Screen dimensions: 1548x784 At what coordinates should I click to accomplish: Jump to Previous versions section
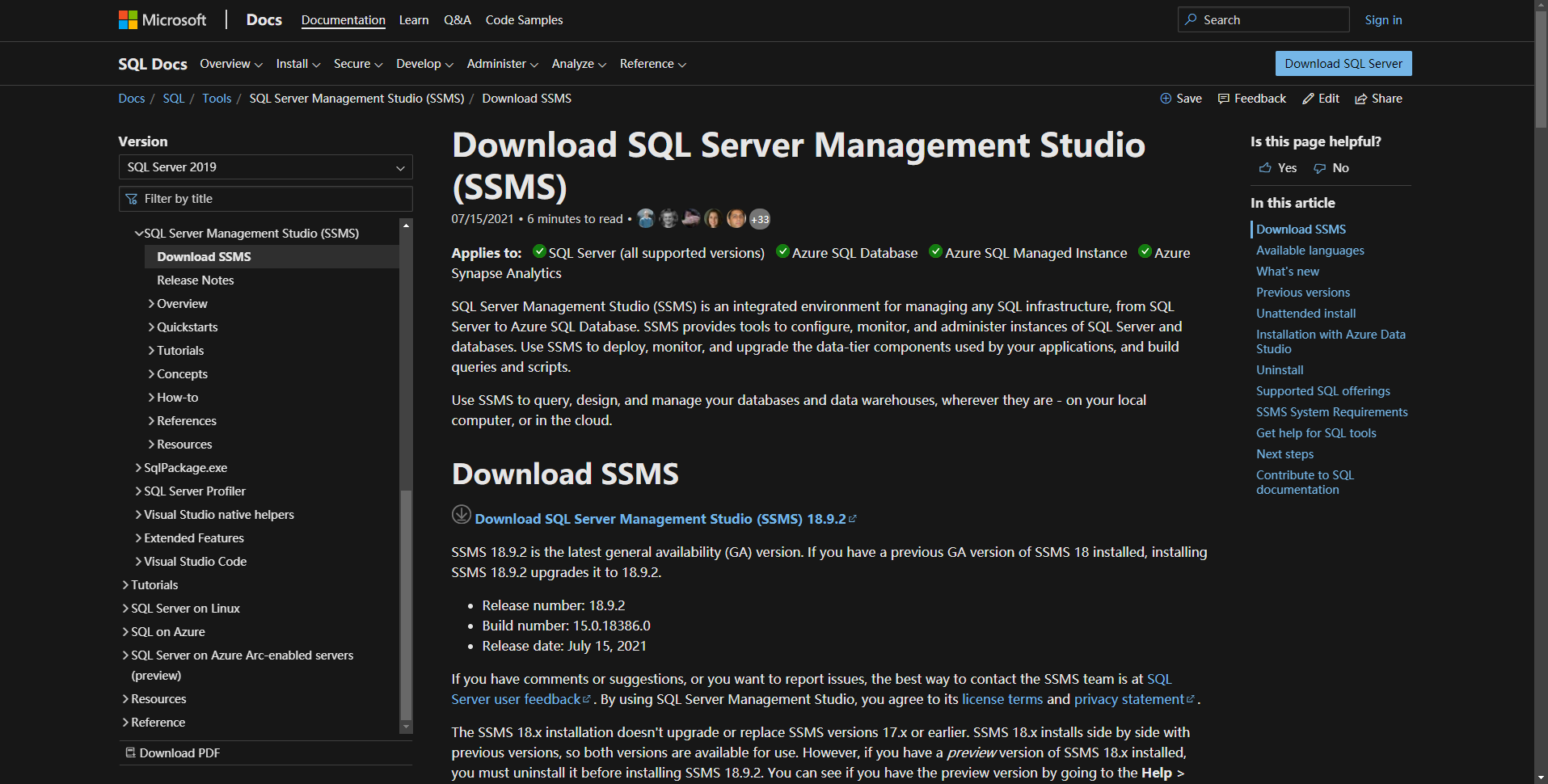point(1303,293)
